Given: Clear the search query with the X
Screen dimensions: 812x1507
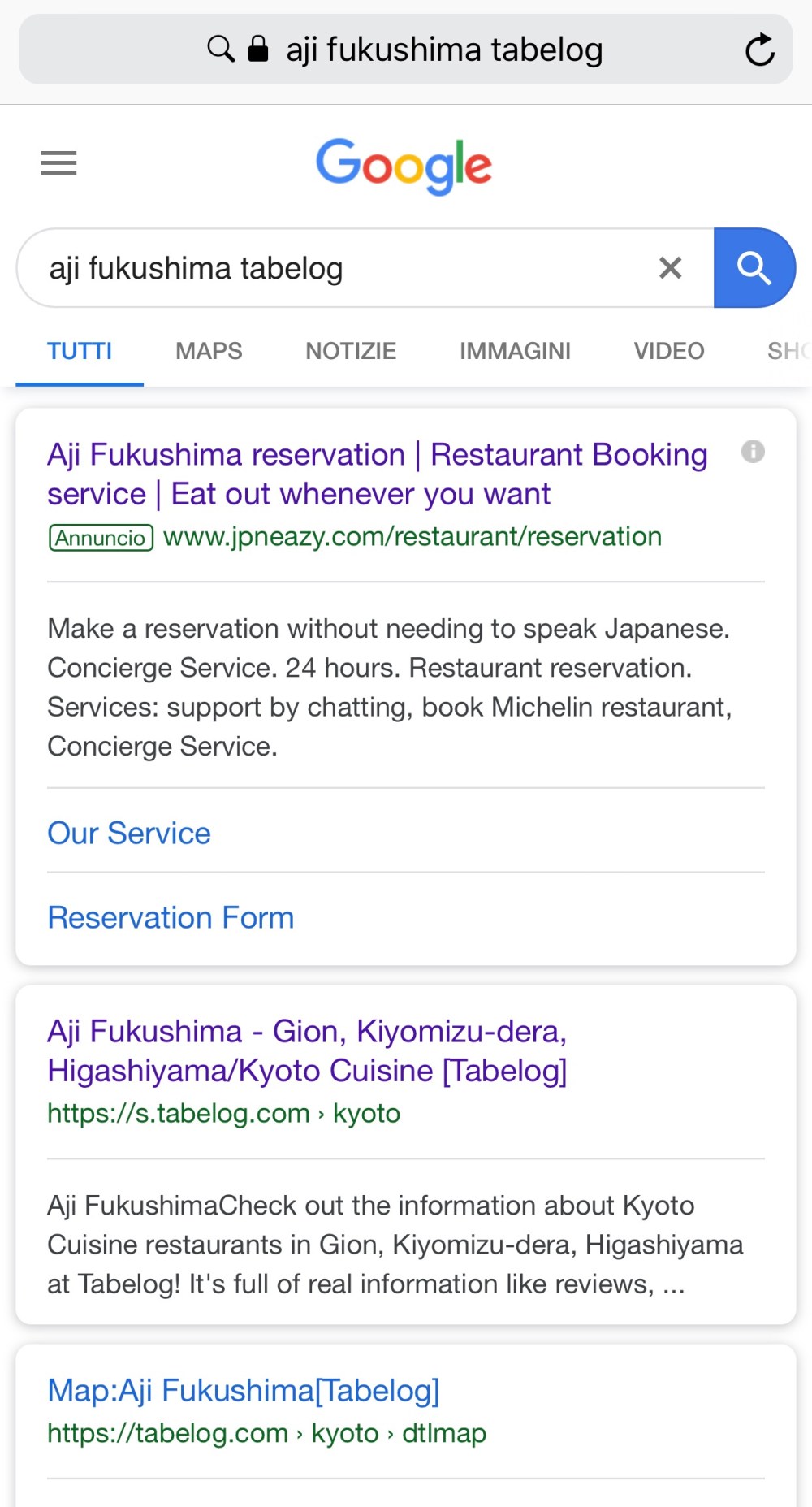Looking at the screenshot, I should pyautogui.click(x=670, y=268).
